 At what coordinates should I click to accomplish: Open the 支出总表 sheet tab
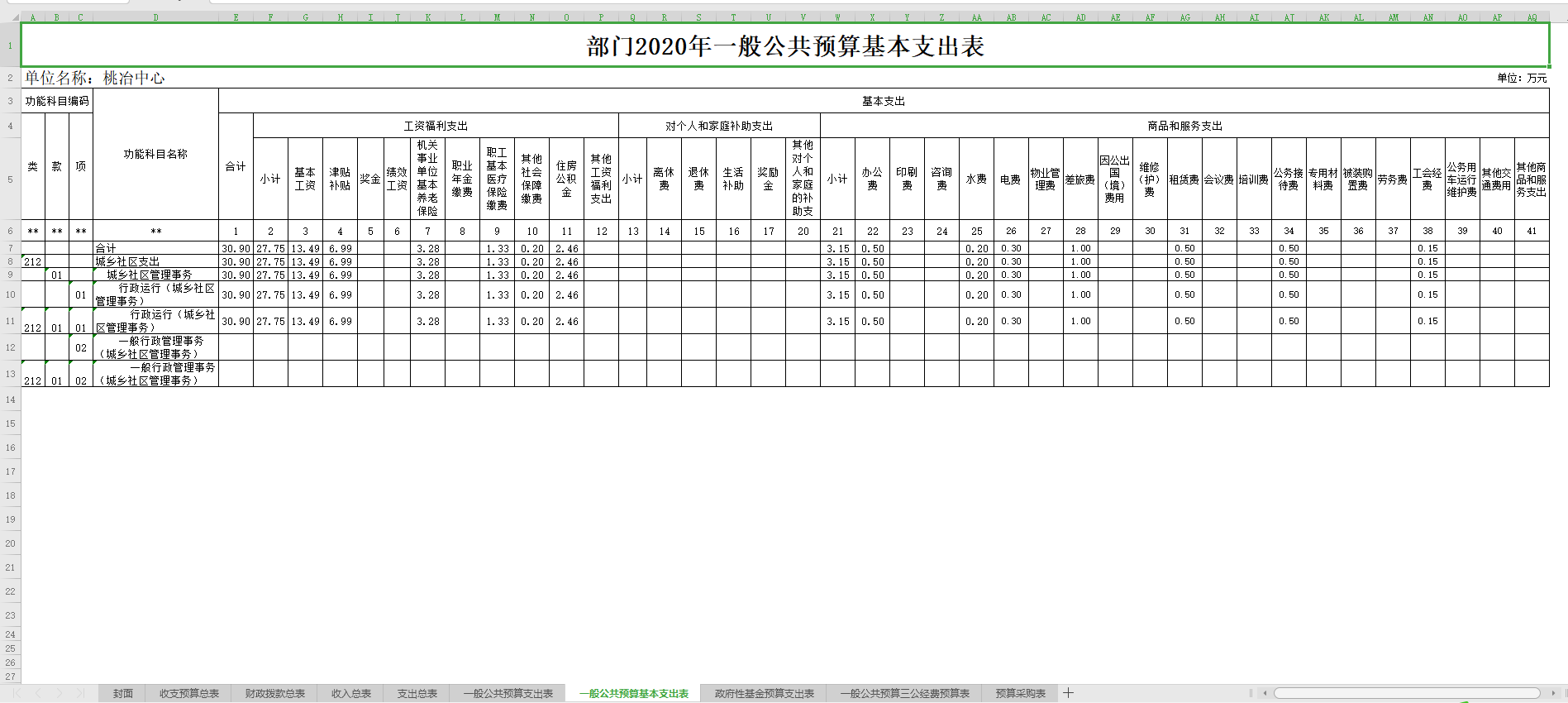(x=417, y=694)
